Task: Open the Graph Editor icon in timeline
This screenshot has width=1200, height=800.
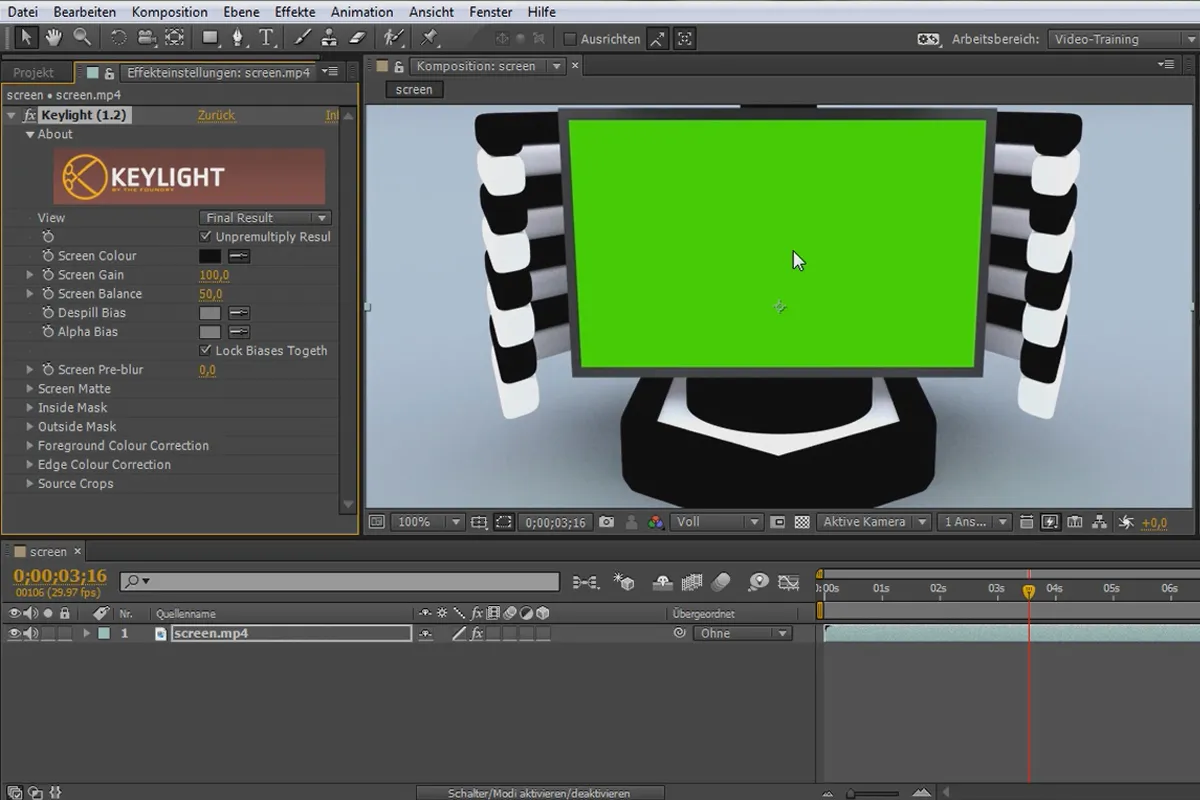Action: coord(789,582)
